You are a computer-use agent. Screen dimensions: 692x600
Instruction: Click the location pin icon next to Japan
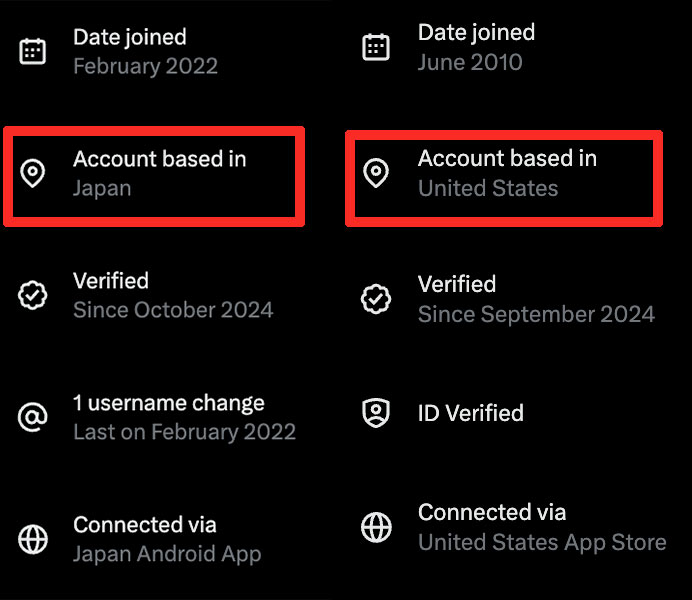coord(33,174)
